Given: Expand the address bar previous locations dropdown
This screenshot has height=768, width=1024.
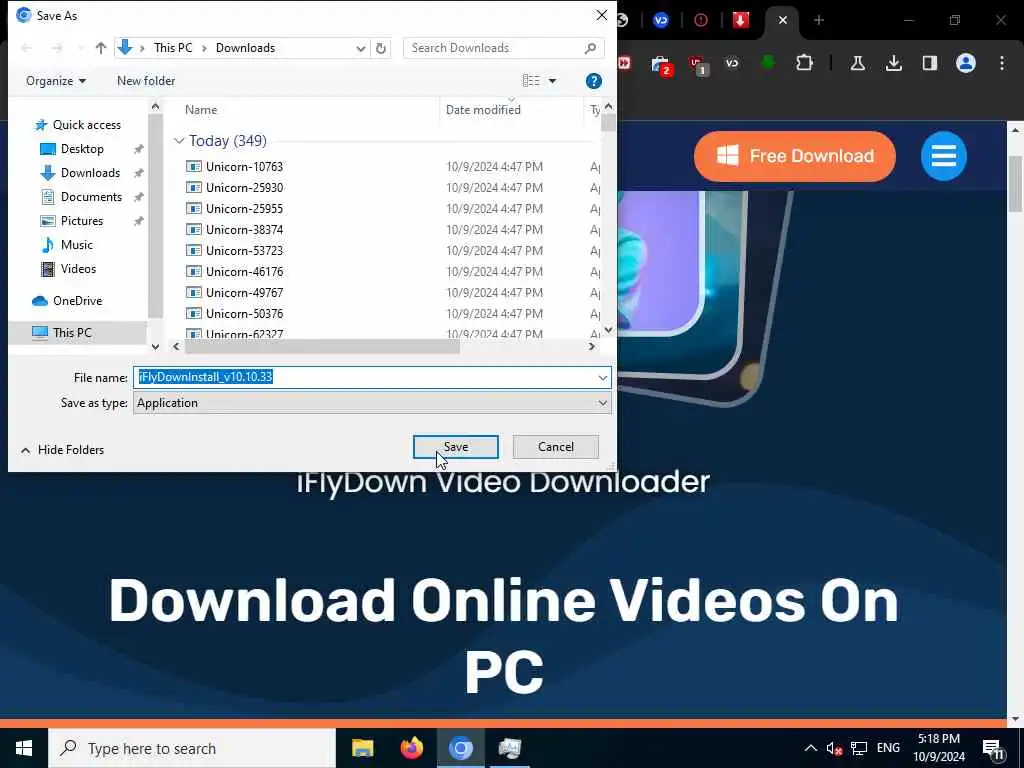Looking at the screenshot, I should (x=360, y=48).
